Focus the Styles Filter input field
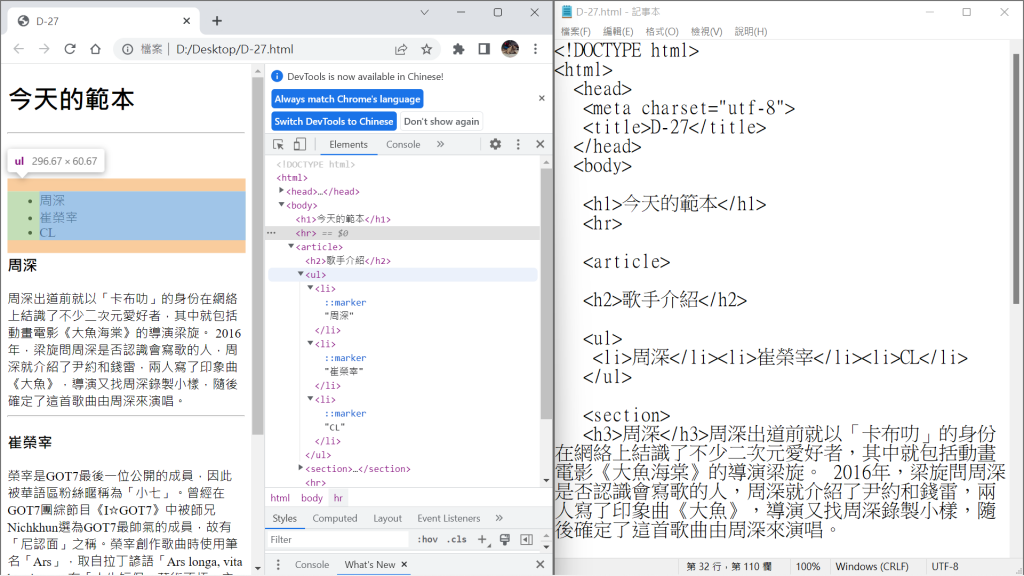The width and height of the screenshot is (1024, 576). pos(338,539)
